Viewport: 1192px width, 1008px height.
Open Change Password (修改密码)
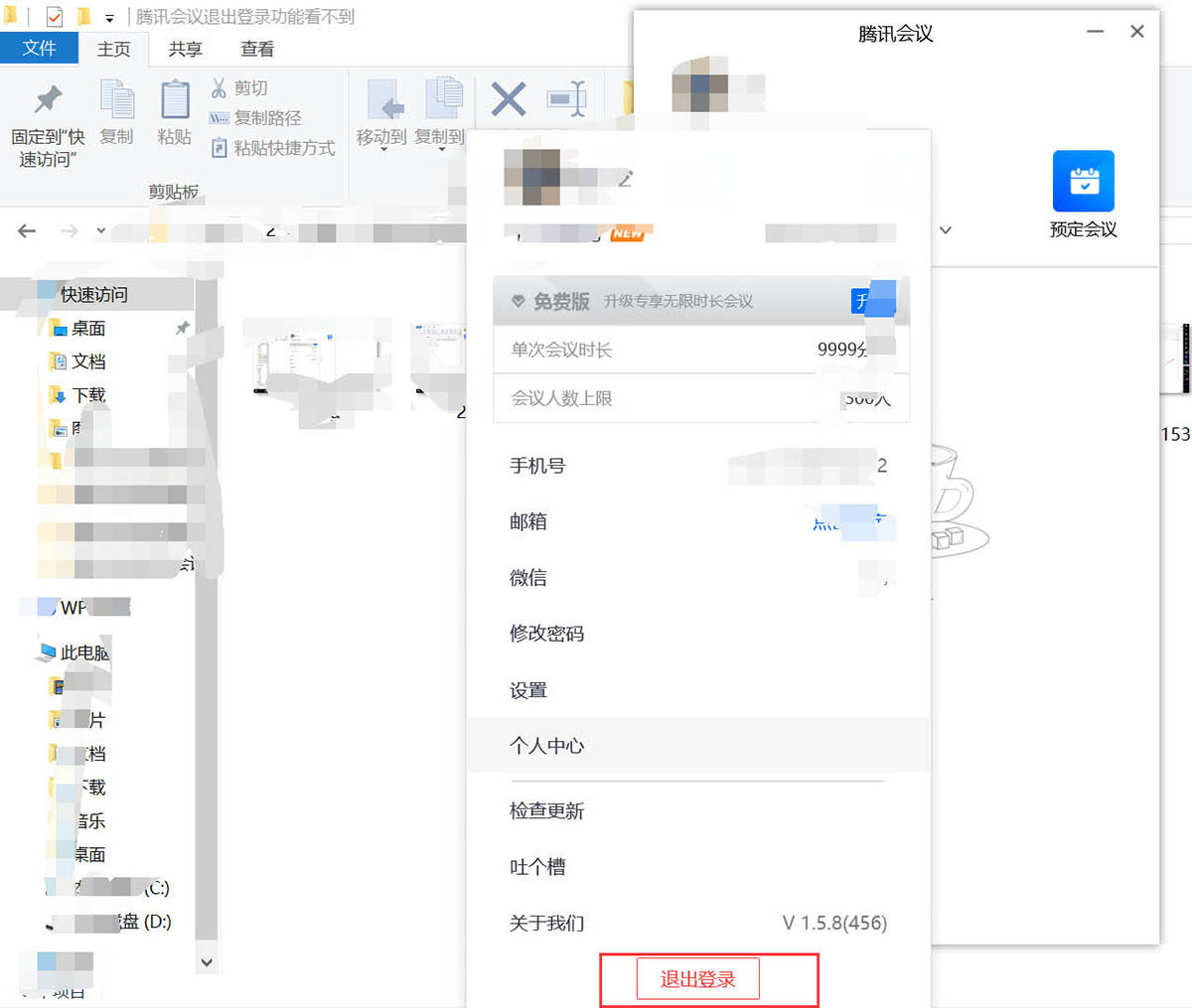(546, 634)
